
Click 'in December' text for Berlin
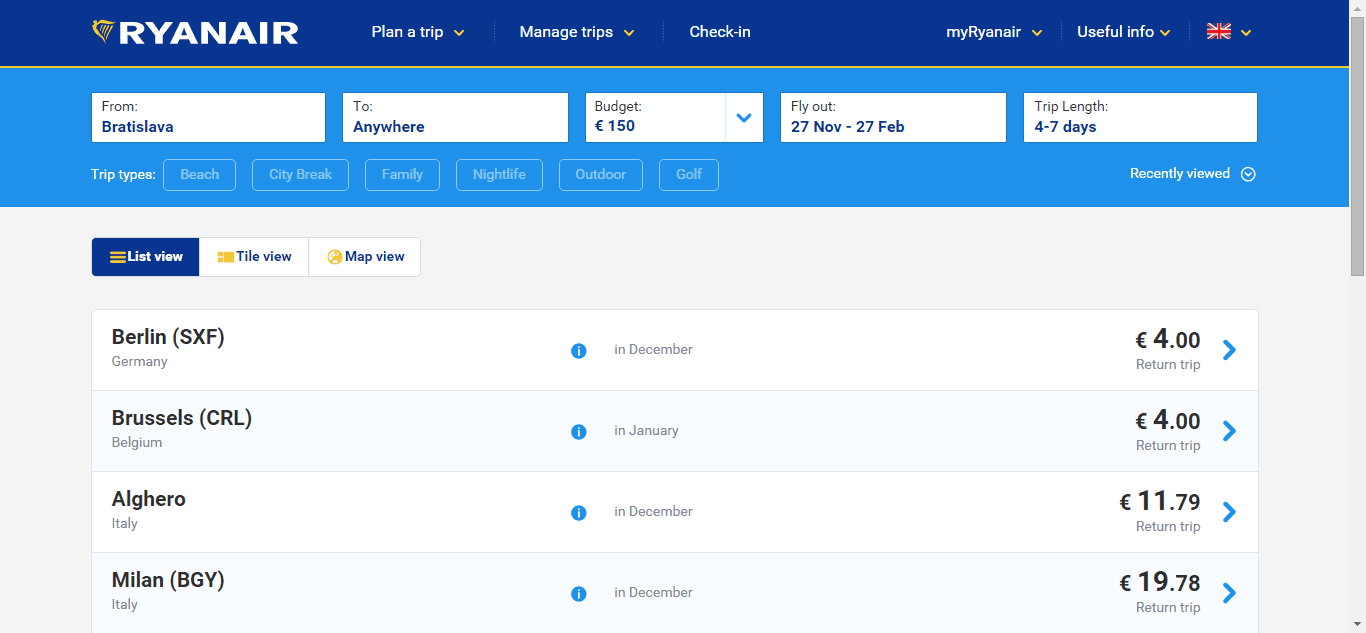point(653,350)
